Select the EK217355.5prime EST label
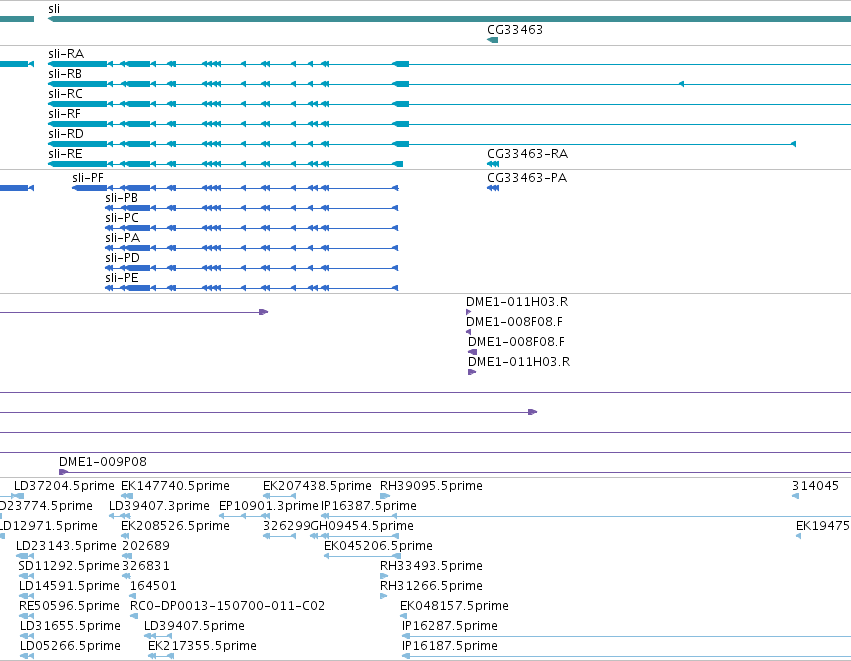The width and height of the screenshot is (851, 661). click(x=202, y=646)
